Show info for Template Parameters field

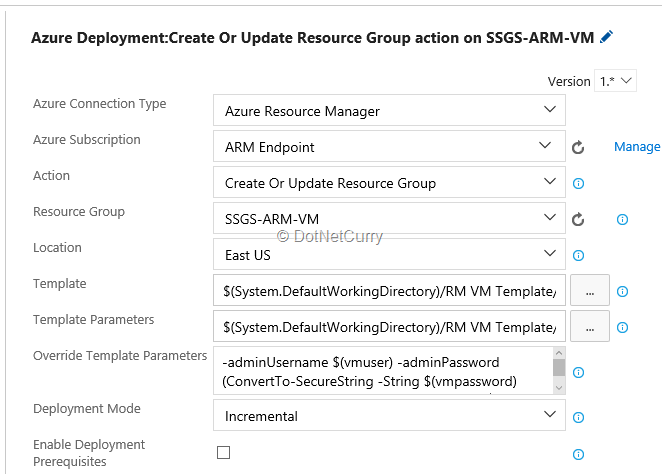(x=622, y=328)
